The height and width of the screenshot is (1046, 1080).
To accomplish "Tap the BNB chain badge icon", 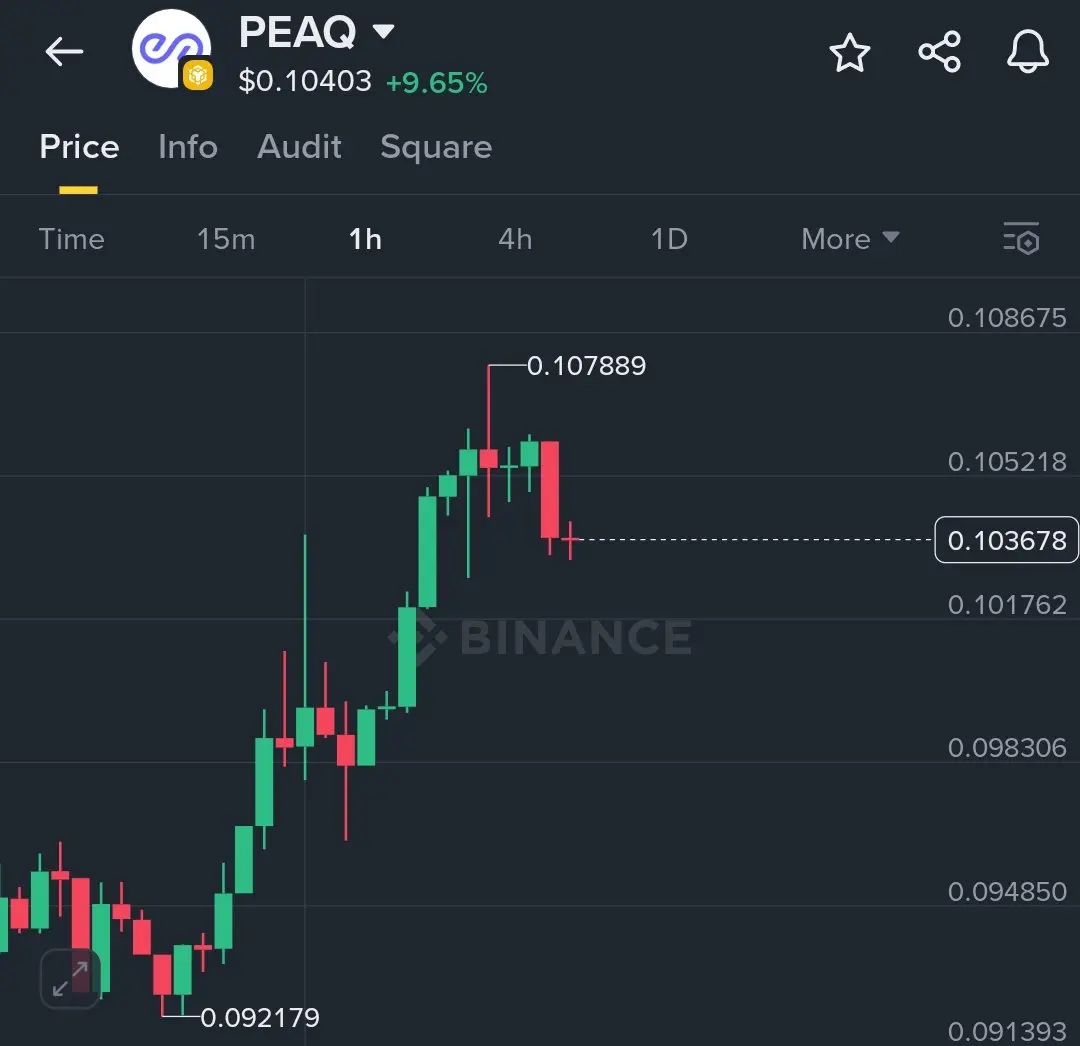I will pos(198,76).
